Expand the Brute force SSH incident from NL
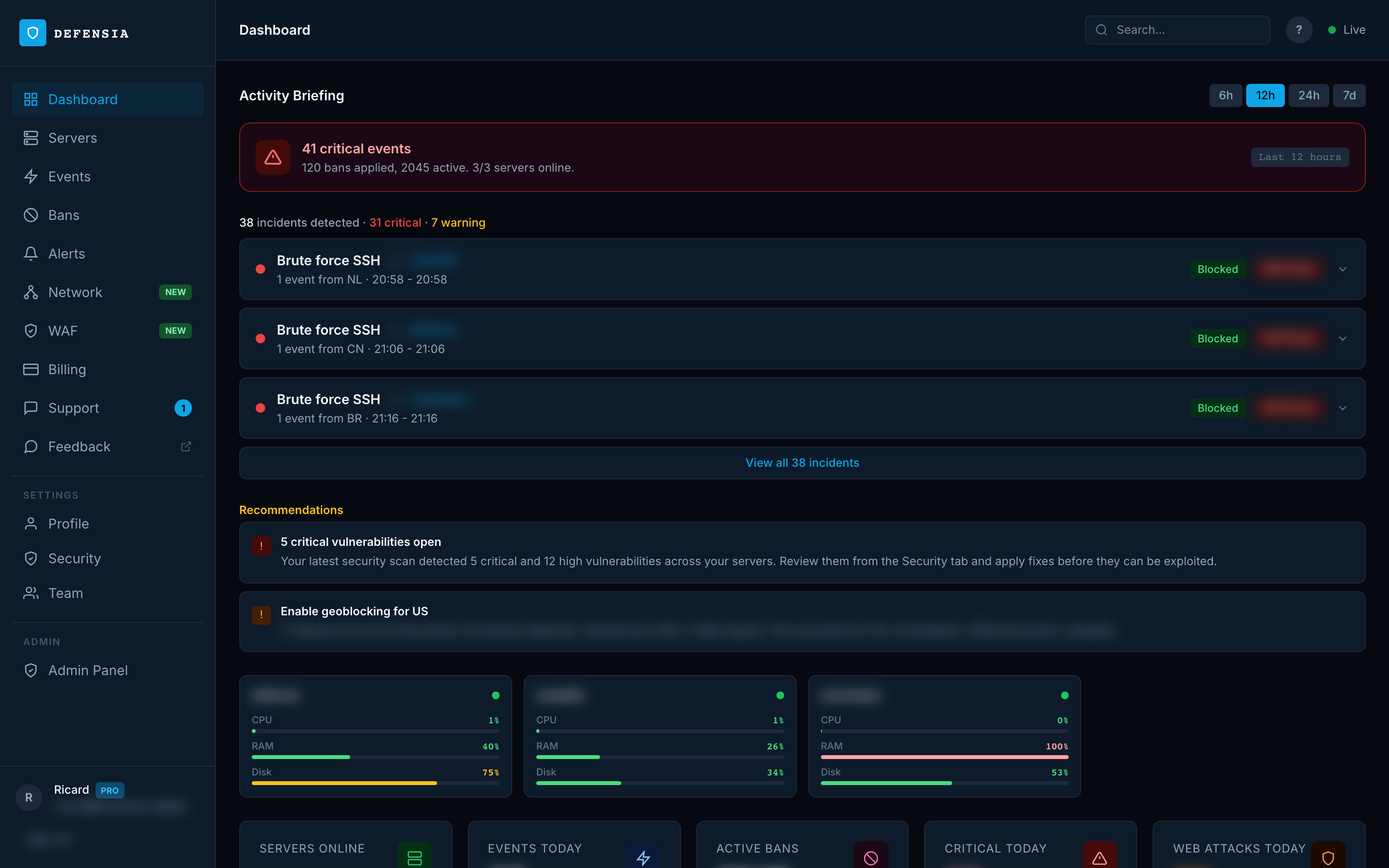The width and height of the screenshot is (1389, 868). pyautogui.click(x=1343, y=269)
